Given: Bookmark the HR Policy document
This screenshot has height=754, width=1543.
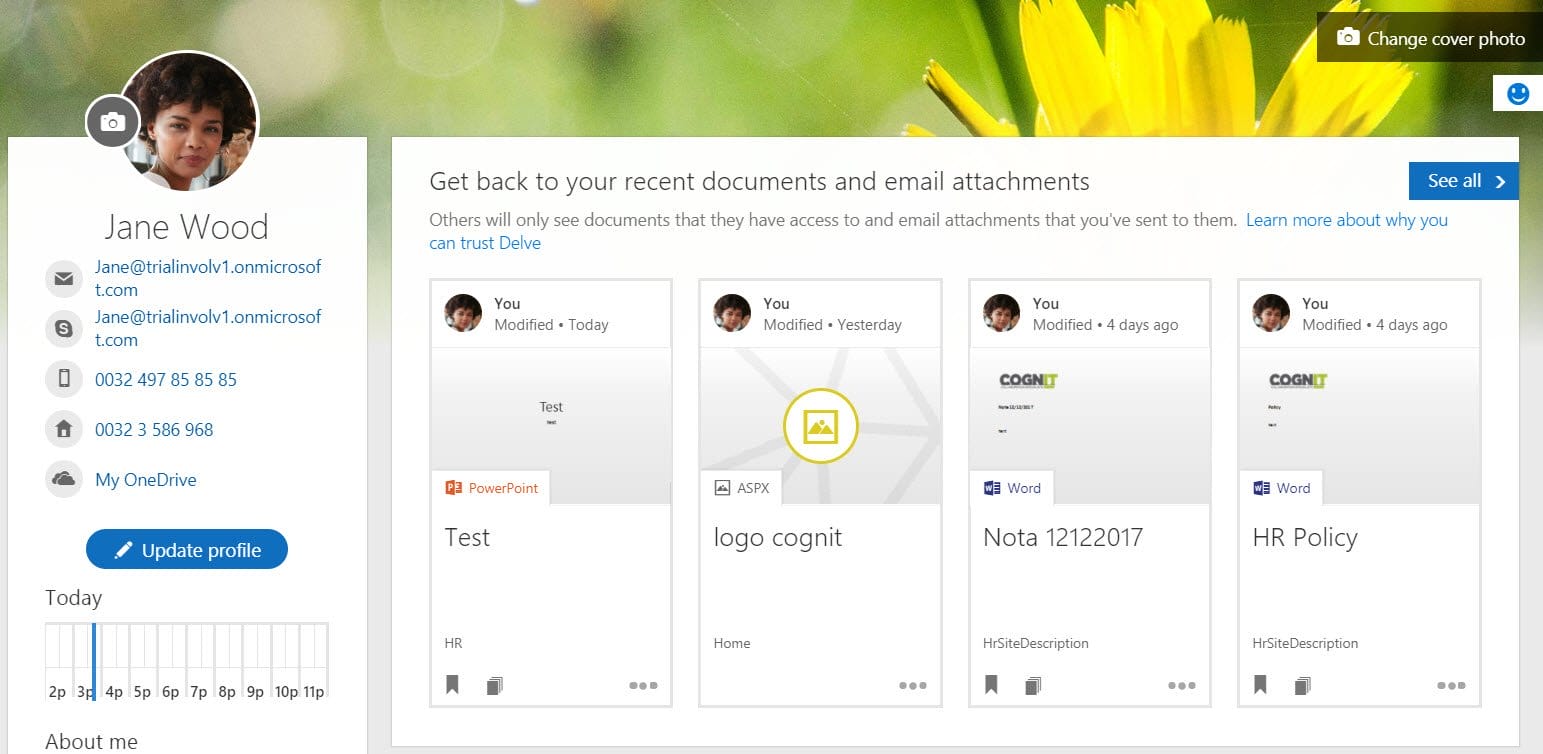Looking at the screenshot, I should coord(1261,685).
